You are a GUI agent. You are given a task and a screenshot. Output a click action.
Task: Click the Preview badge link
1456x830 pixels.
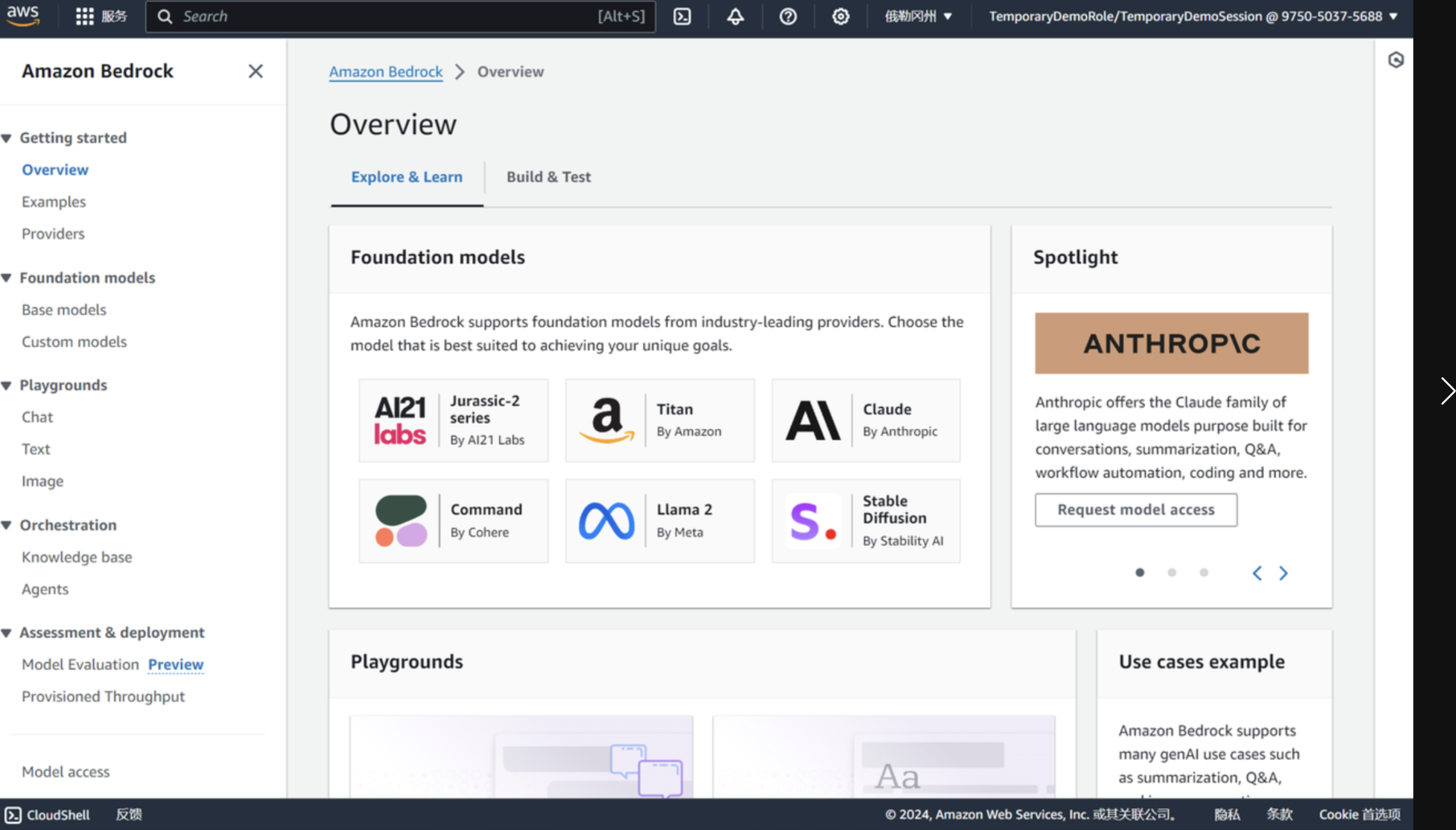coord(176,665)
